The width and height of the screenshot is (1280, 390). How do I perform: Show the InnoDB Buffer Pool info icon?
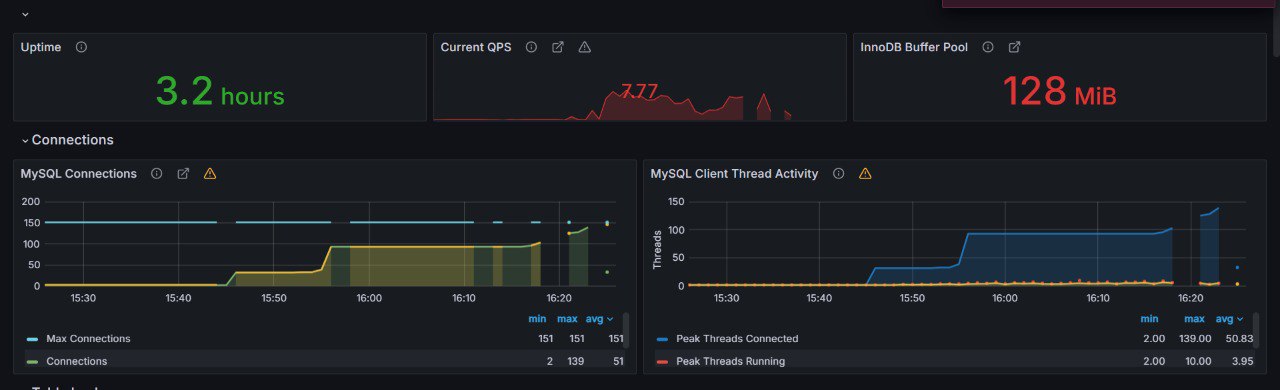987,47
